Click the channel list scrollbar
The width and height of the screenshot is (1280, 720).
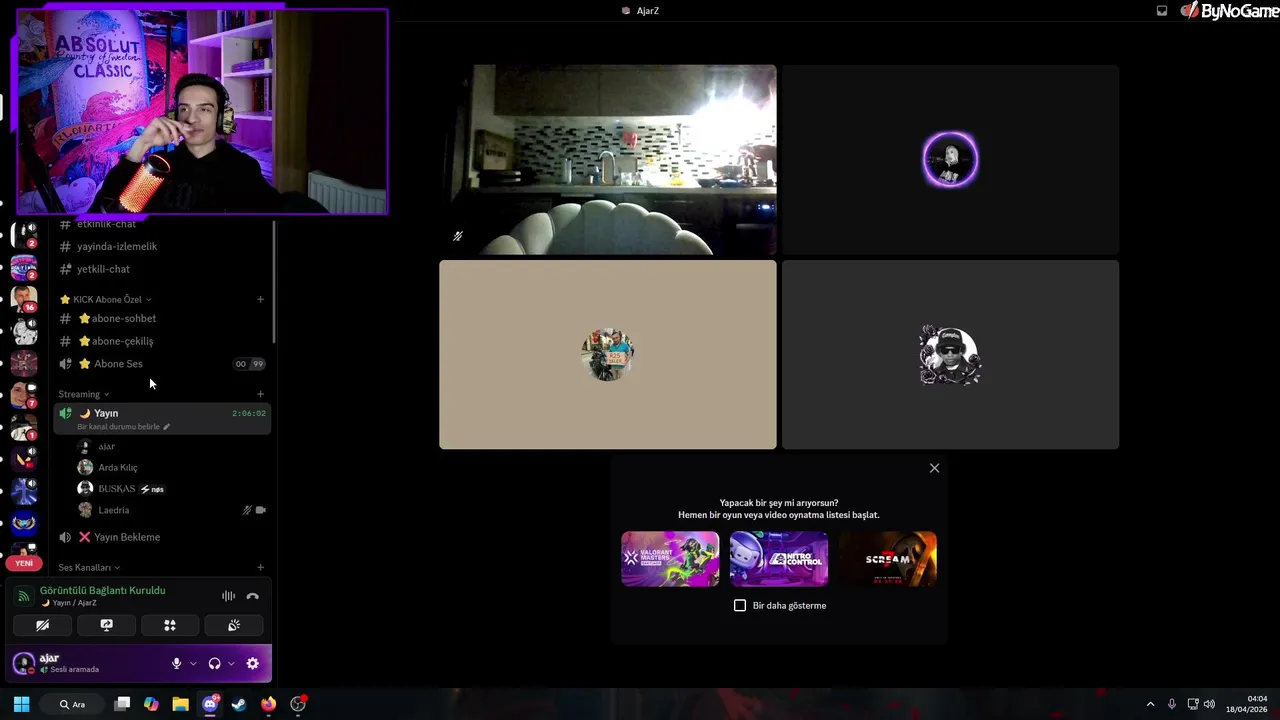(x=274, y=283)
